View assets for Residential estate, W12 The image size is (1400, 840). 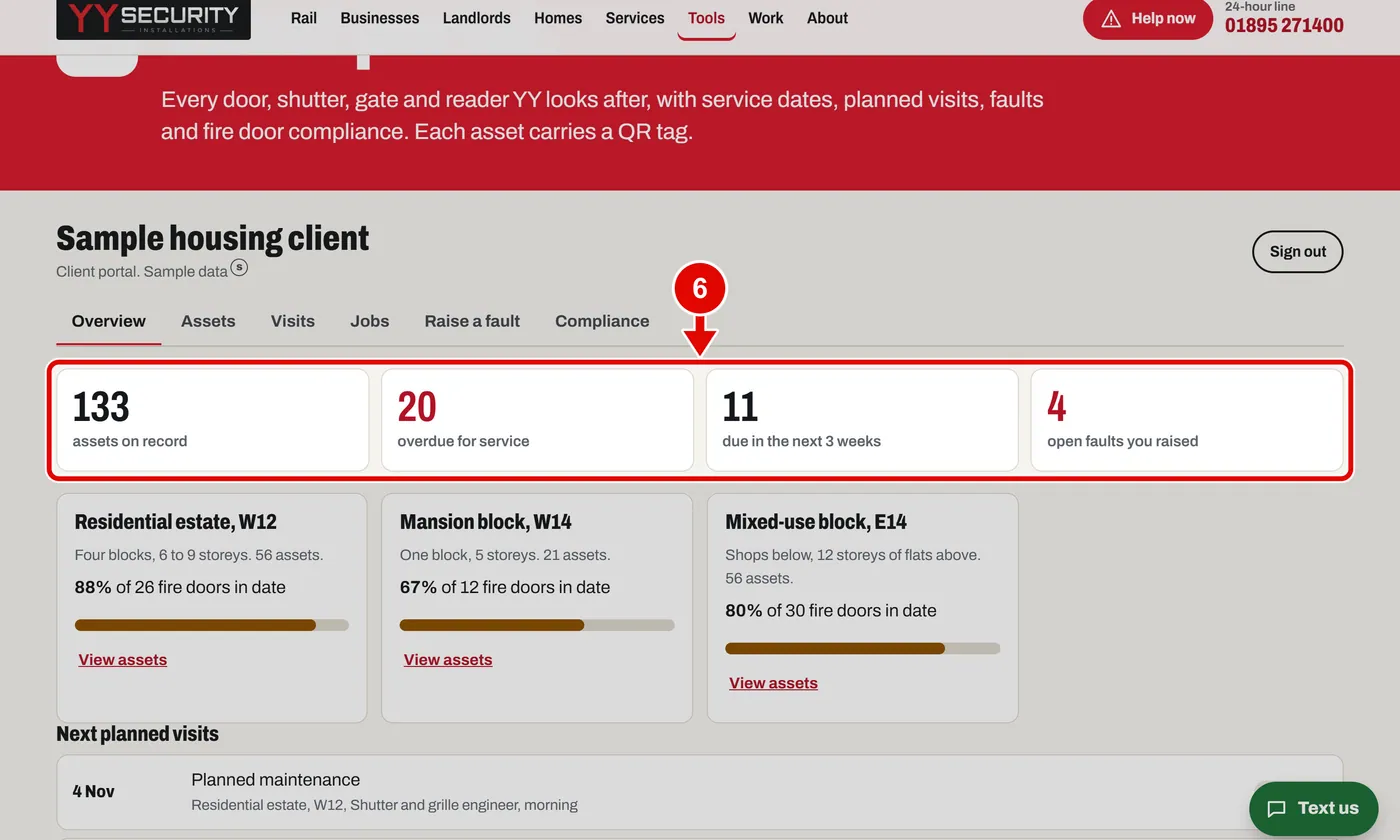coord(123,660)
